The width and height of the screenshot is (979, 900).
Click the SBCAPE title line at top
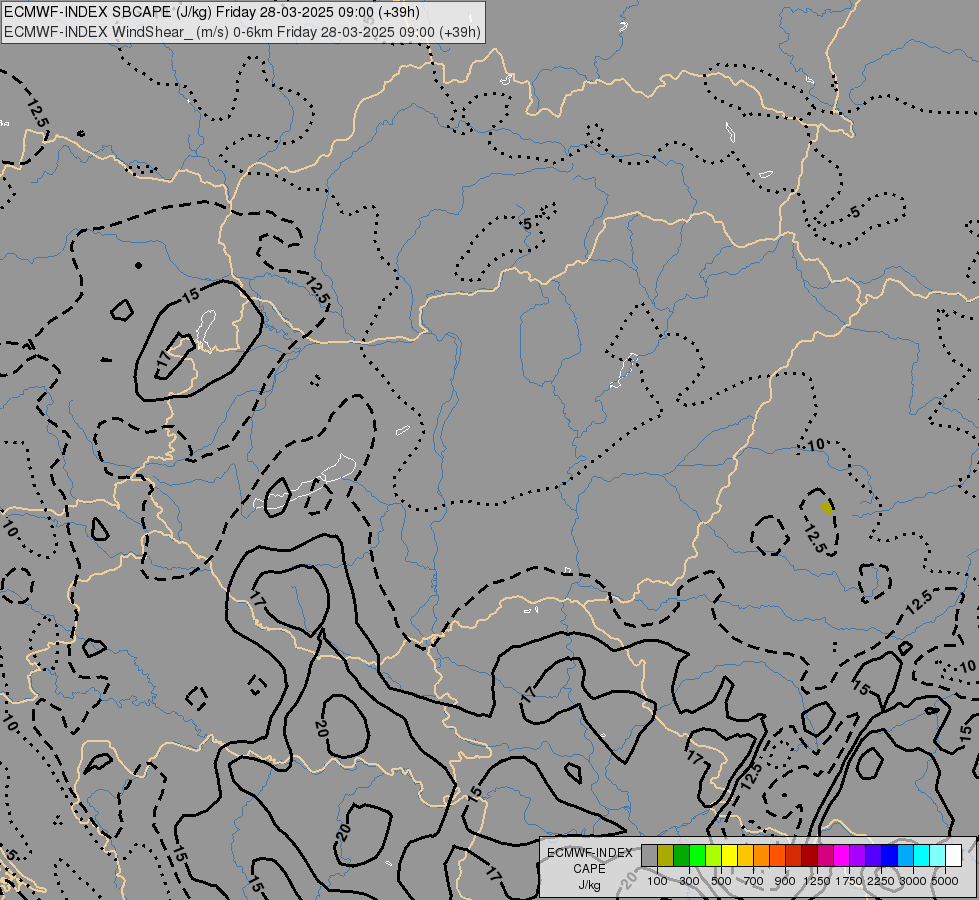pos(212,12)
